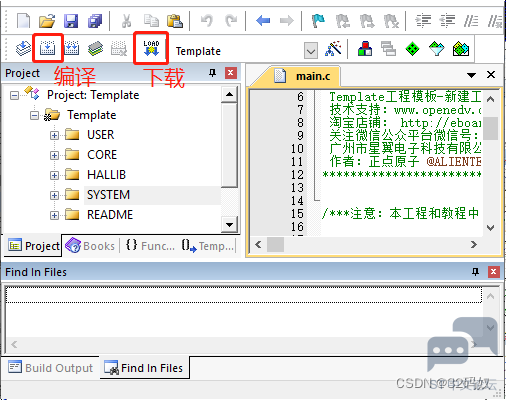This screenshot has width=506, height=400.
Task: Click the project tree scroll down arrow
Action: [x=229, y=225]
